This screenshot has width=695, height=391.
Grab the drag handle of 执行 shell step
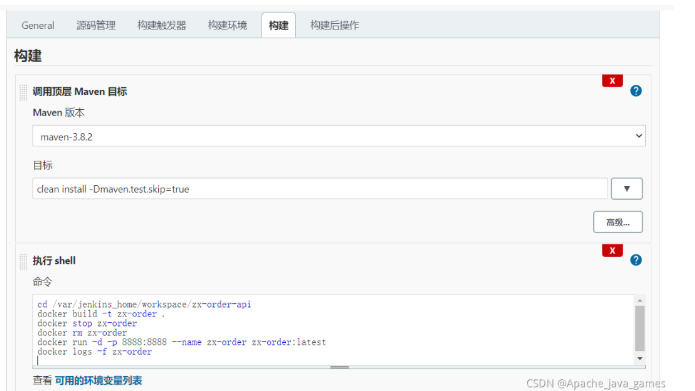[x=23, y=261]
